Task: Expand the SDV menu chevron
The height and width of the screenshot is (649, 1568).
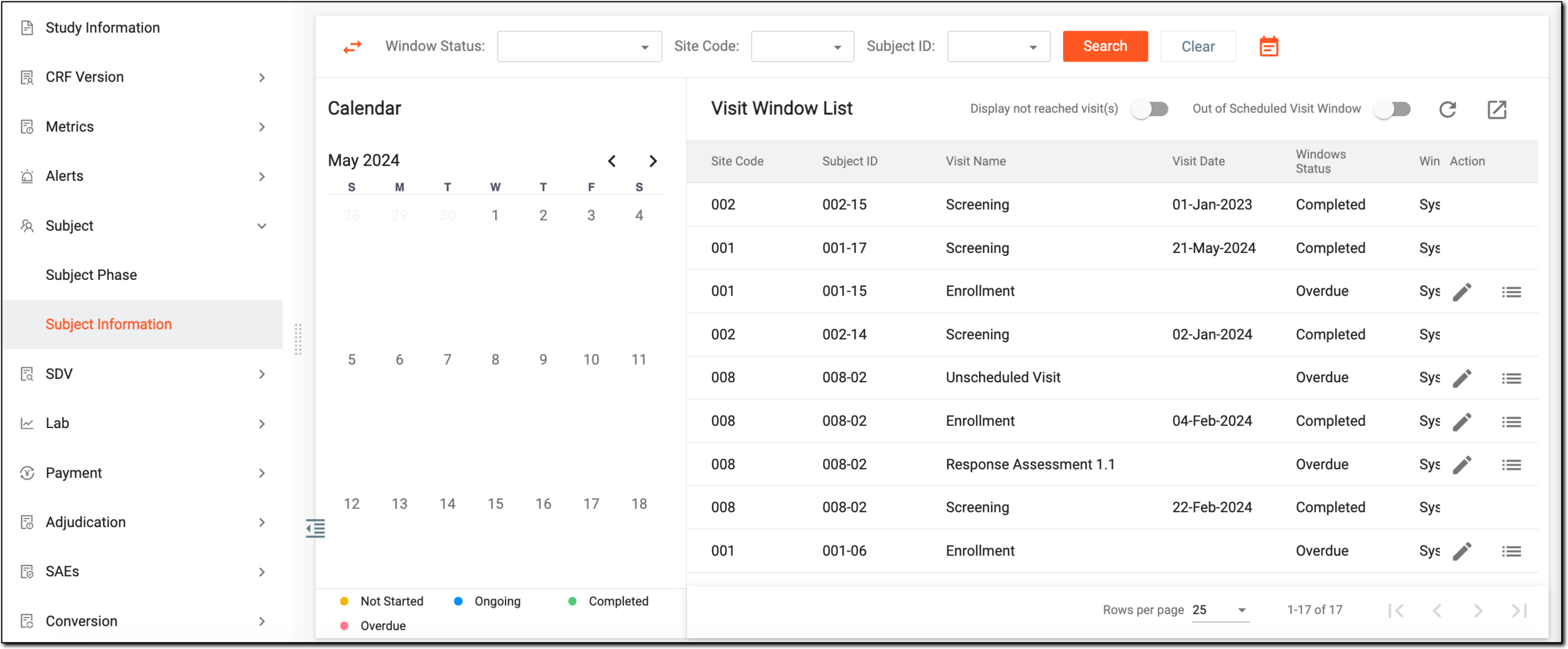Action: coord(262,375)
